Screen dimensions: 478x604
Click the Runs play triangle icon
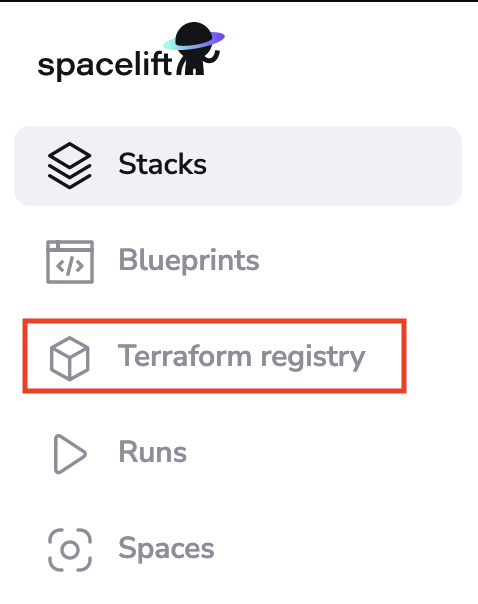click(70, 454)
